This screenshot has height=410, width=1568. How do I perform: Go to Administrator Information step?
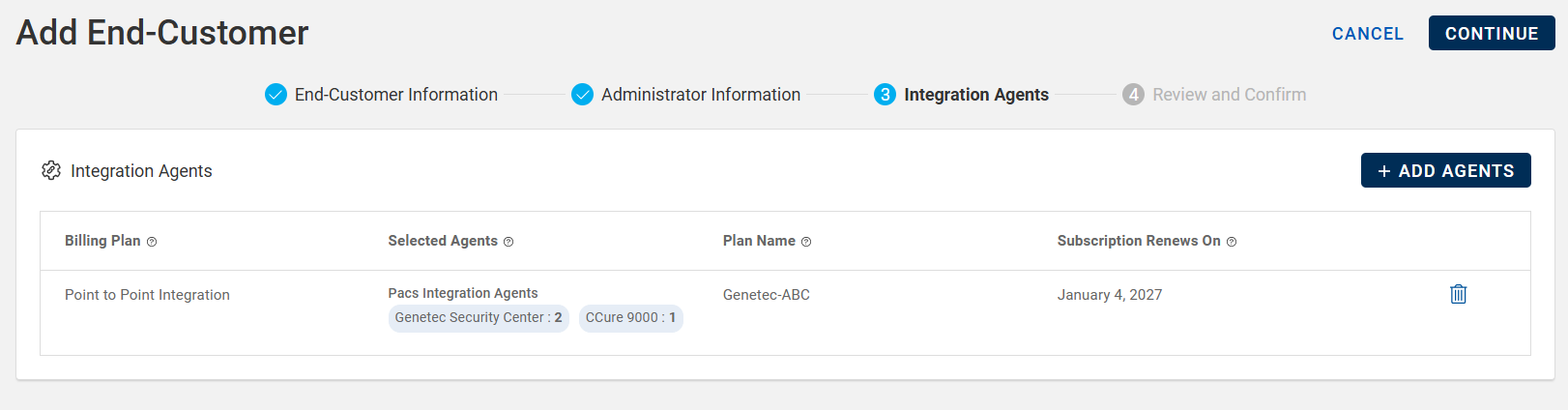pyautogui.click(x=700, y=95)
